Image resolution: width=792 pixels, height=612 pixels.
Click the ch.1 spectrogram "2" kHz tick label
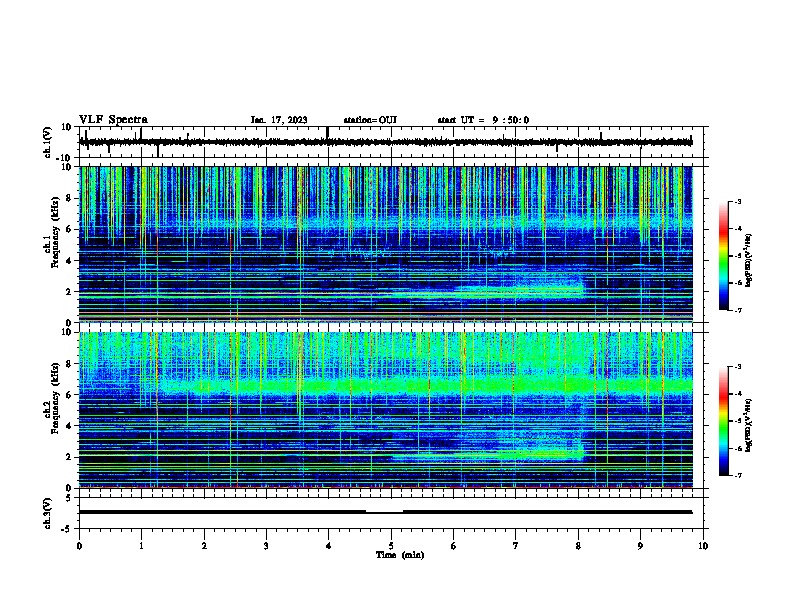tap(69, 292)
